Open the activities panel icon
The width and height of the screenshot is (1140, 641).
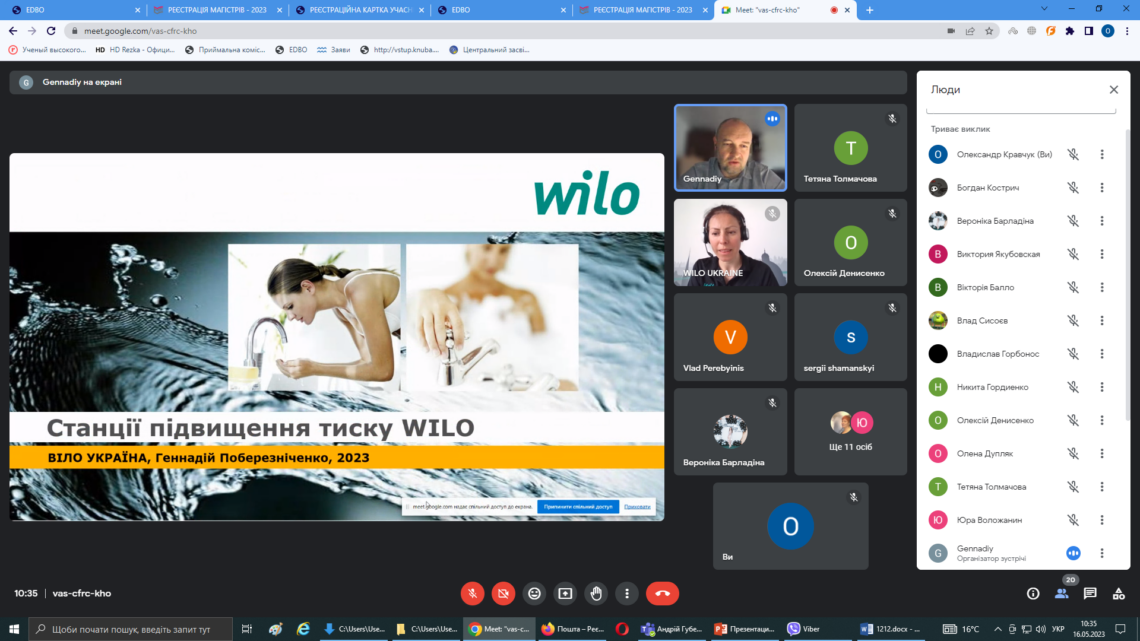(1118, 594)
